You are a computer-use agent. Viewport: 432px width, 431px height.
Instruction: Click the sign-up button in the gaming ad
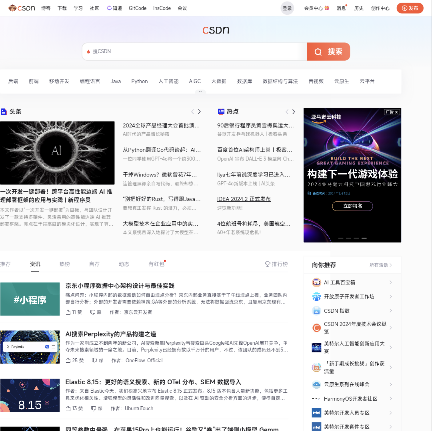point(352,206)
